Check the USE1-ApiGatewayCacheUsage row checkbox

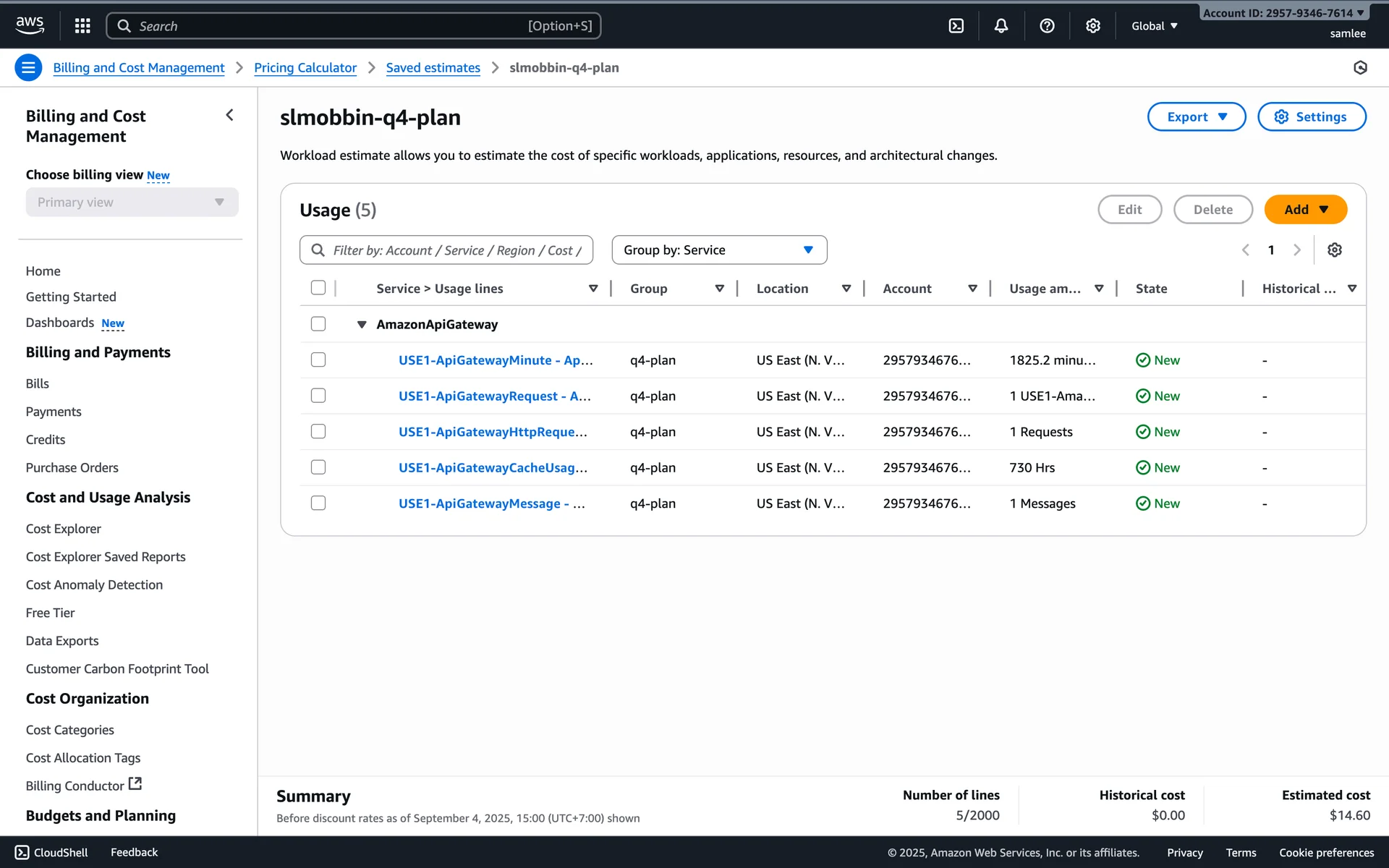click(x=318, y=467)
